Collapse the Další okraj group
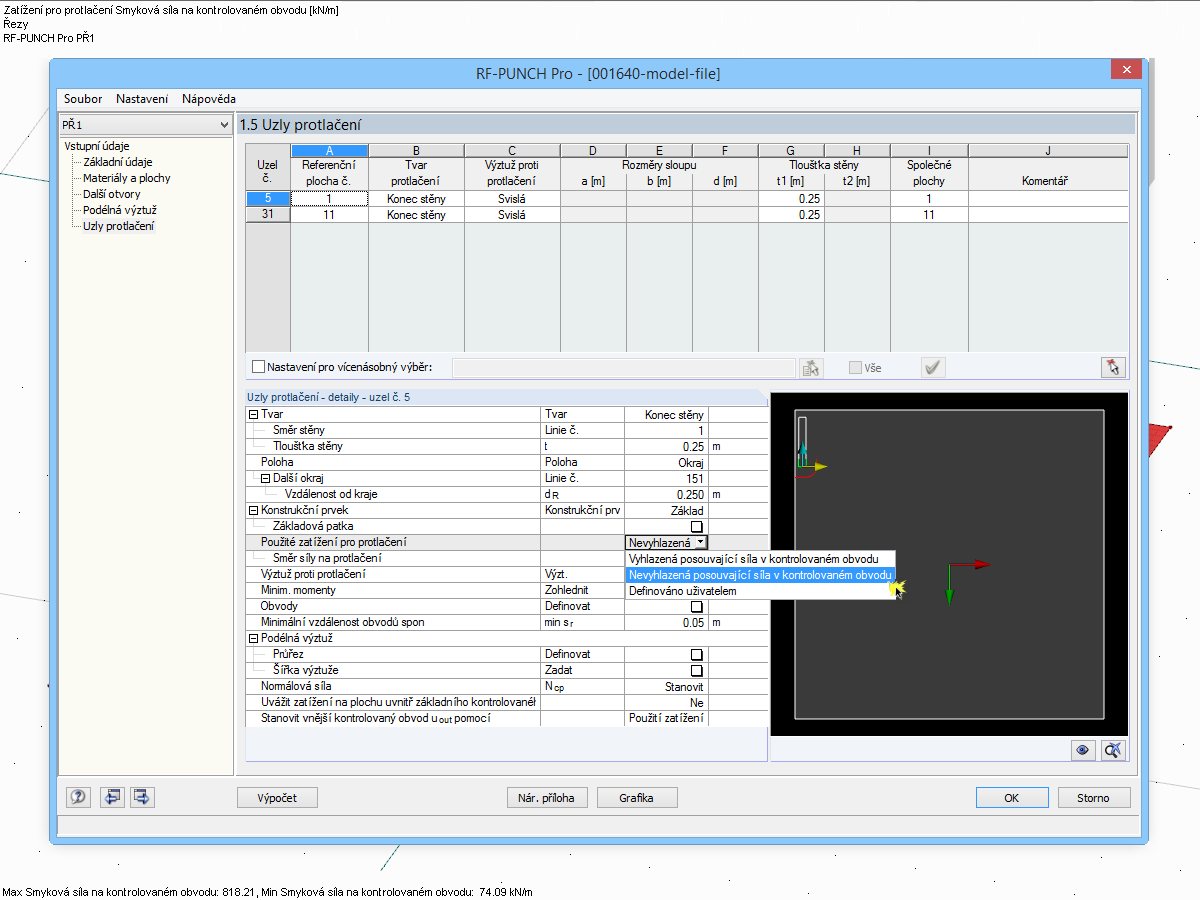Image resolution: width=1200 pixels, height=900 pixels. [x=265, y=478]
